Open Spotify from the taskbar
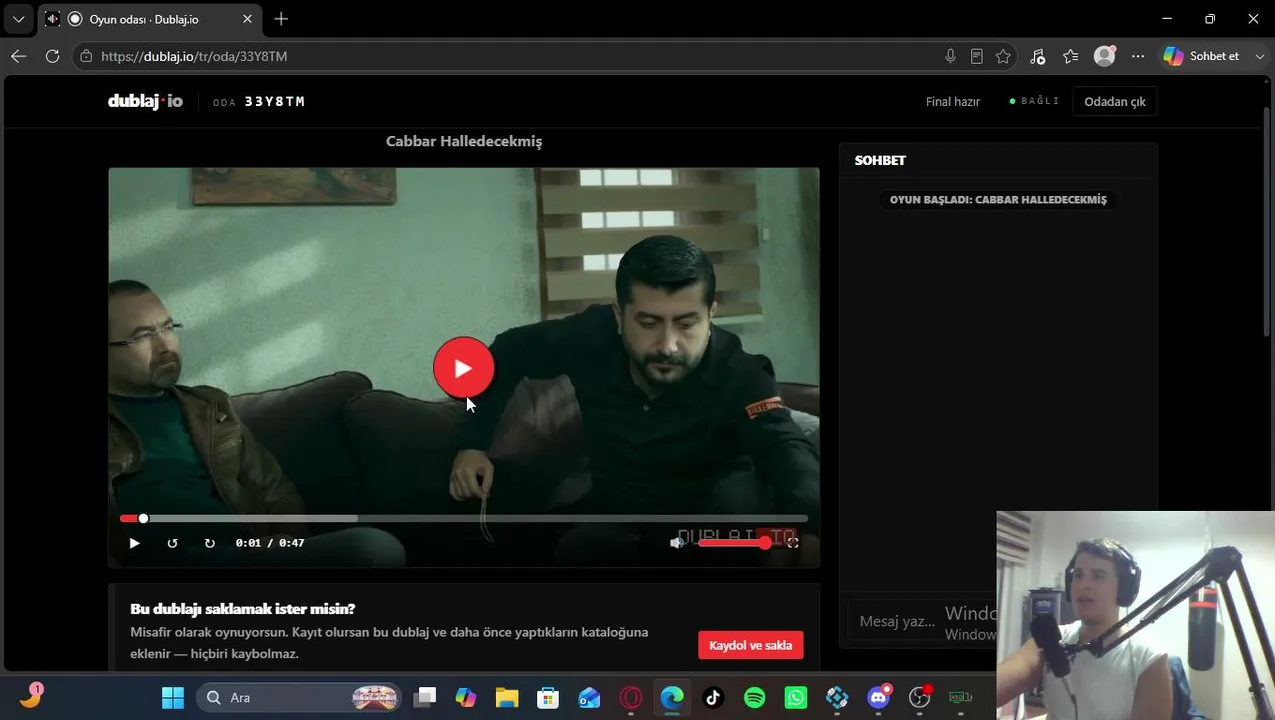This screenshot has width=1275, height=720. 755,697
